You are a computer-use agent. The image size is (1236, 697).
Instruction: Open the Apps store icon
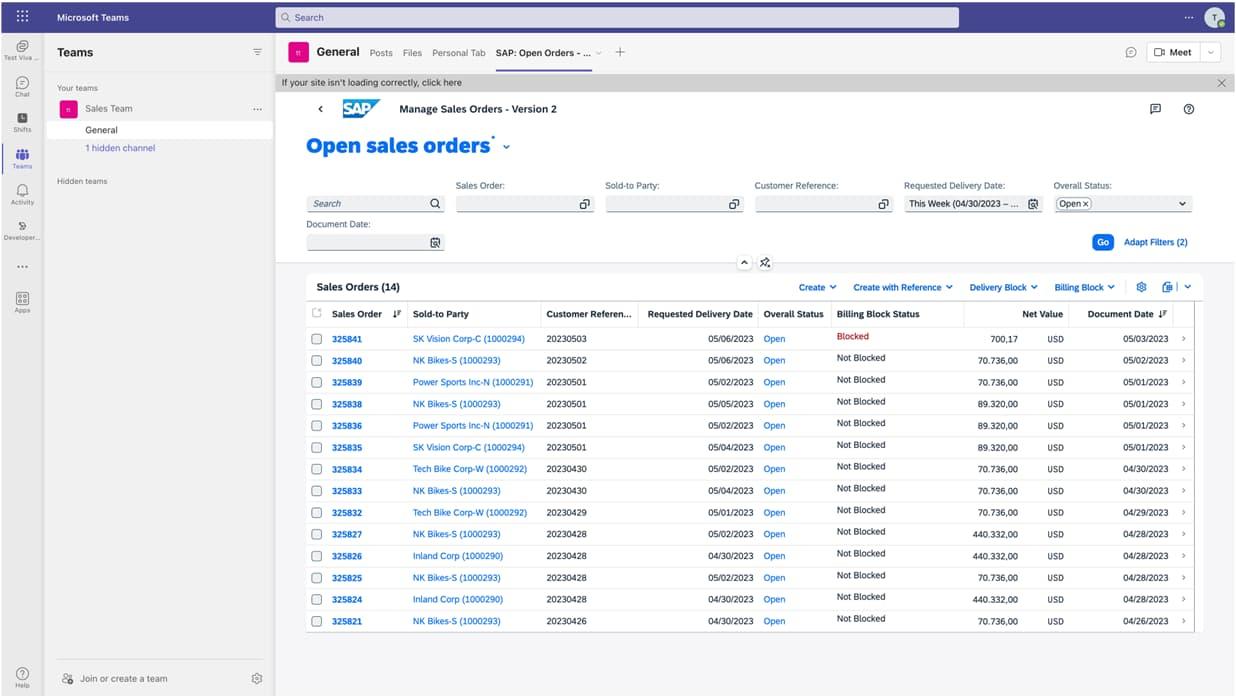pyautogui.click(x=22, y=302)
